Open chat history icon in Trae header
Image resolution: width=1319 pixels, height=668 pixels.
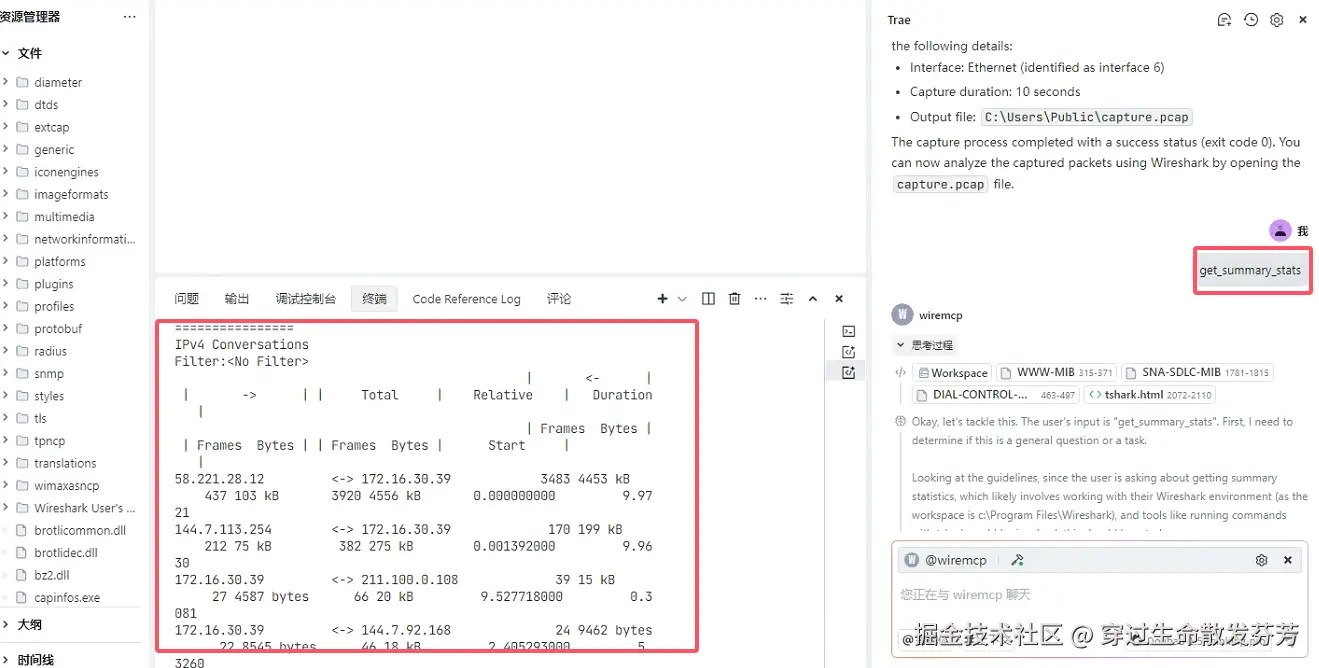coord(1250,19)
